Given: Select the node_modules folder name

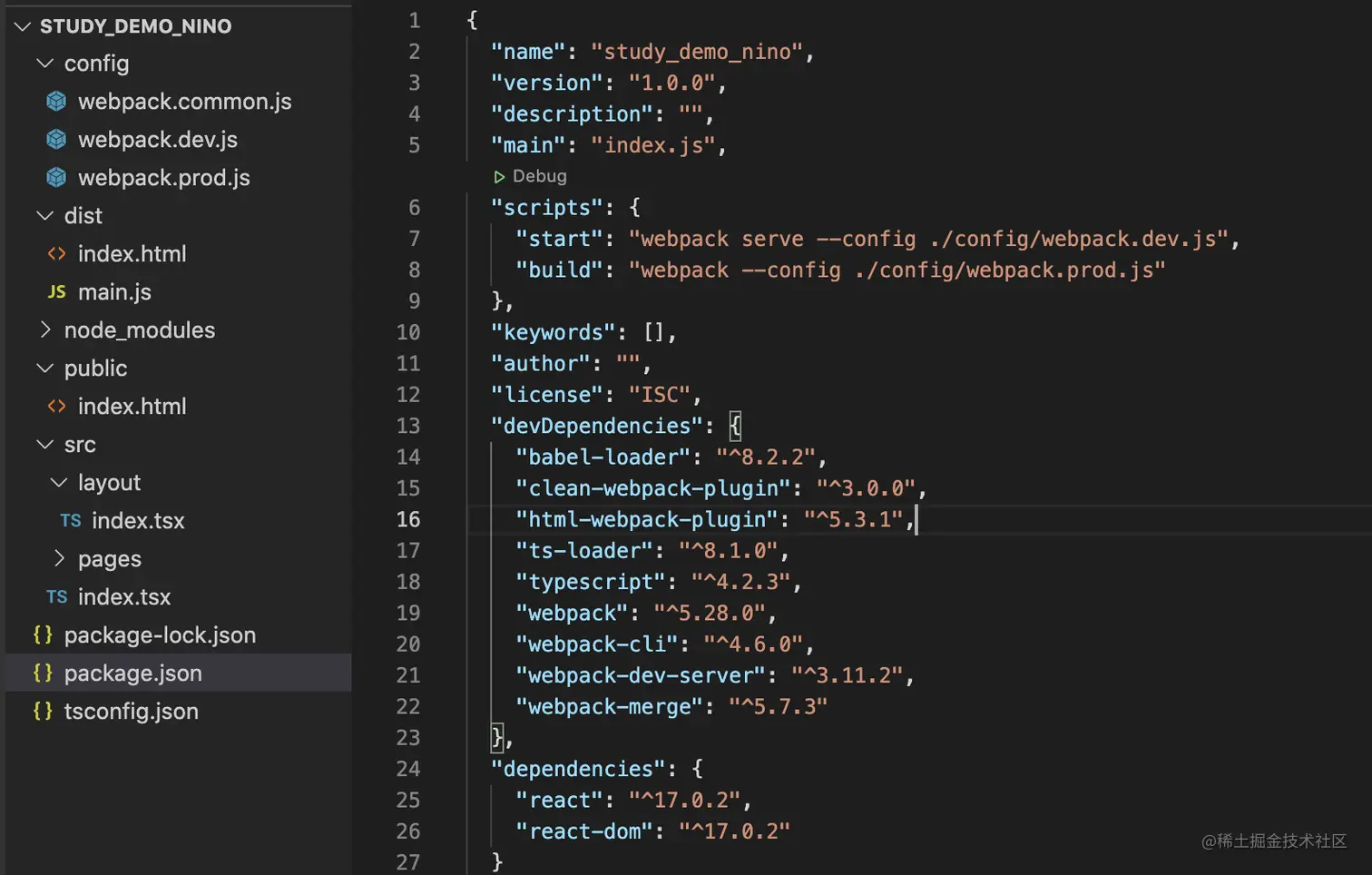Looking at the screenshot, I should pos(140,330).
